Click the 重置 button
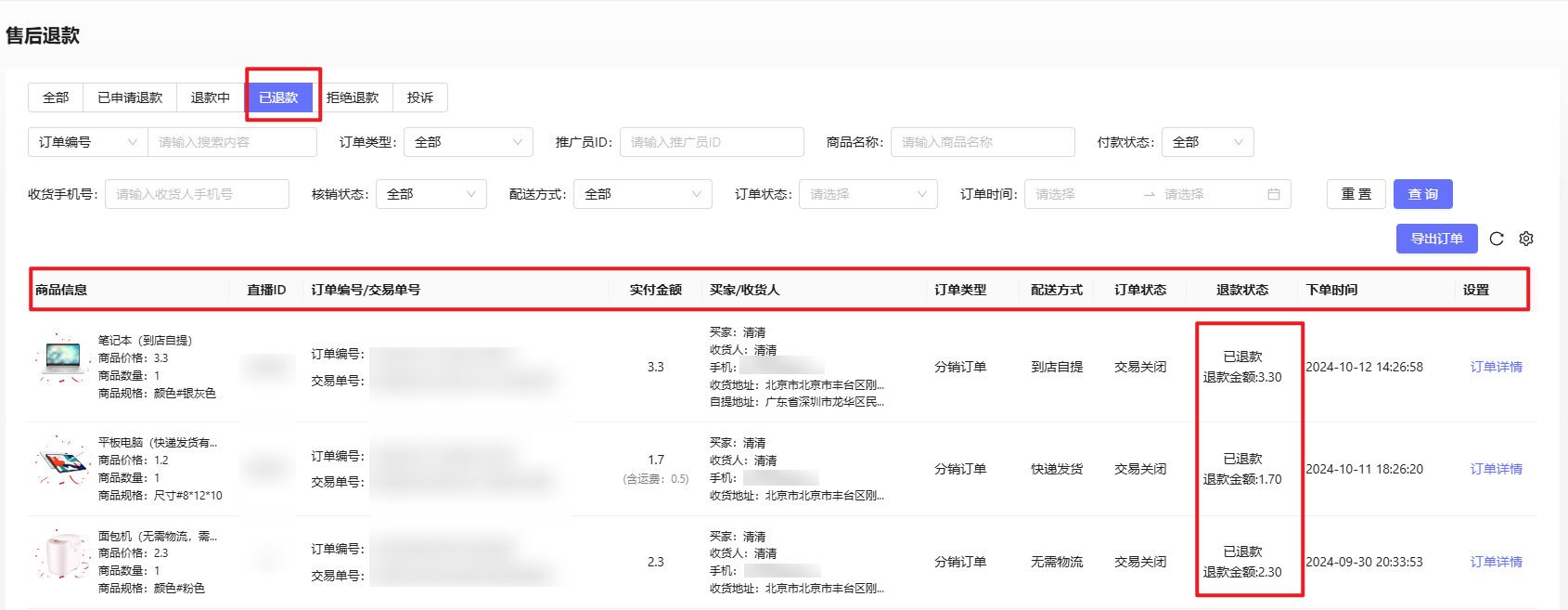 pos(1356,194)
